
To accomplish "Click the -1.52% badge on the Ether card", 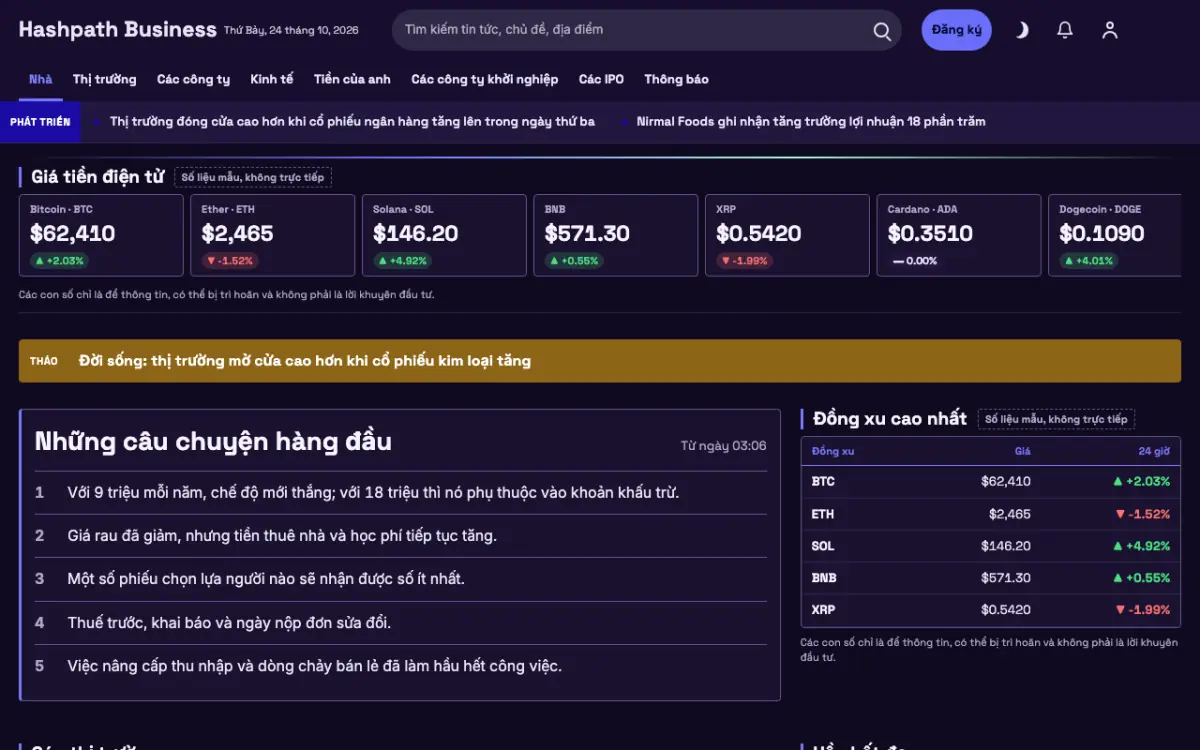I will [x=230, y=260].
